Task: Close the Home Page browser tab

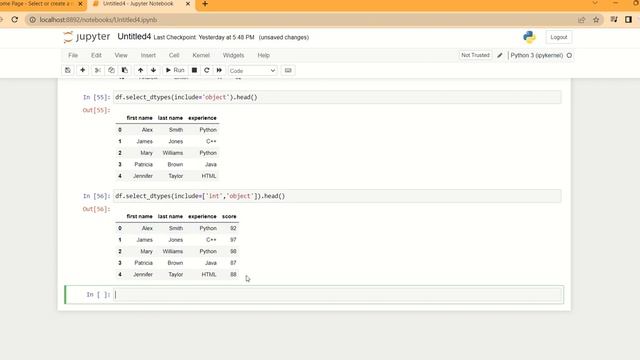Action: (80, 4)
